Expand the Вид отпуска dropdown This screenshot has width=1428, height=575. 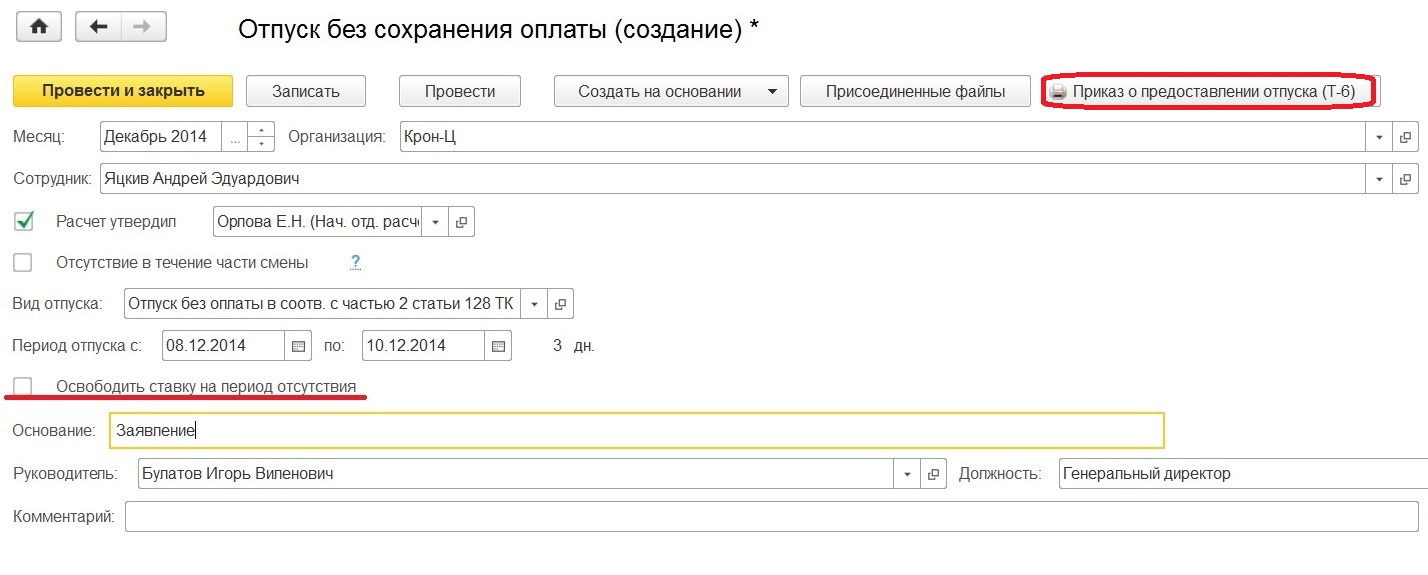(x=536, y=304)
